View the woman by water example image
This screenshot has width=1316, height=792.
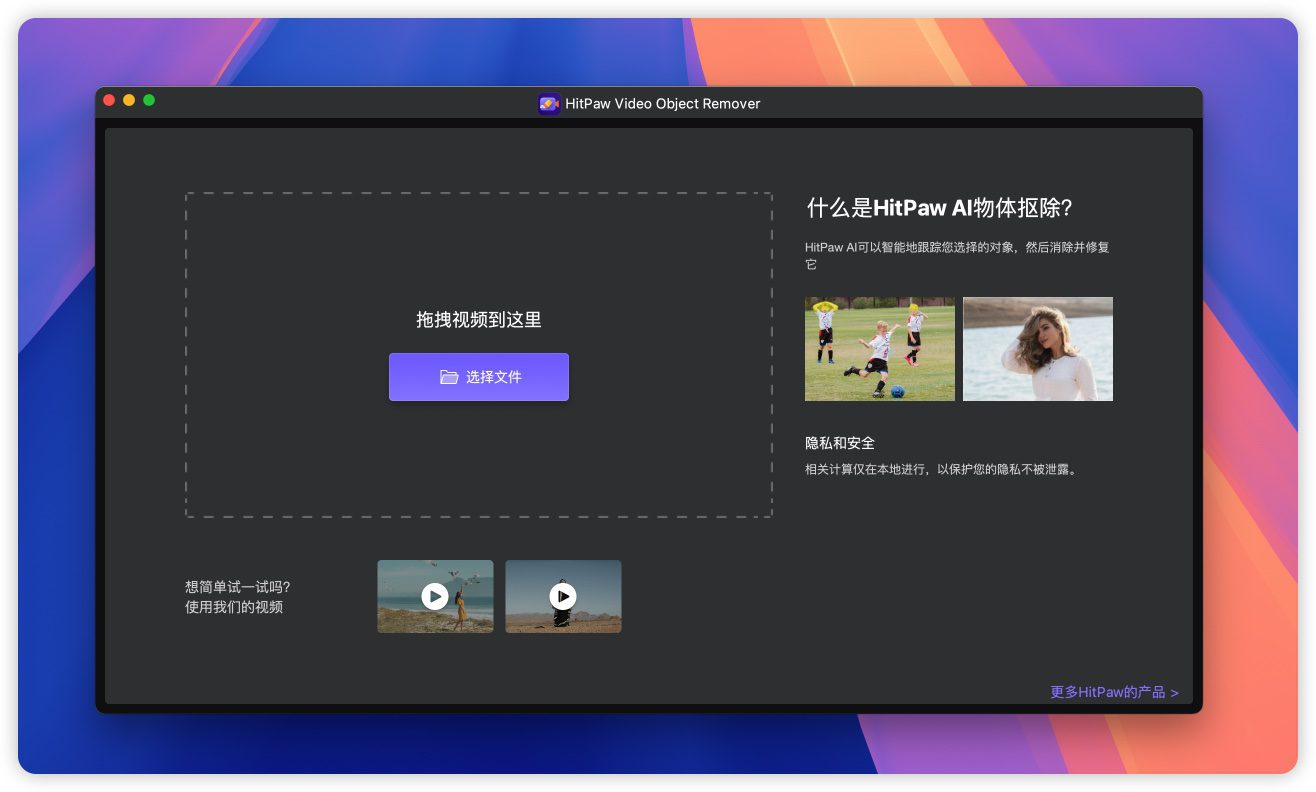tap(1038, 349)
